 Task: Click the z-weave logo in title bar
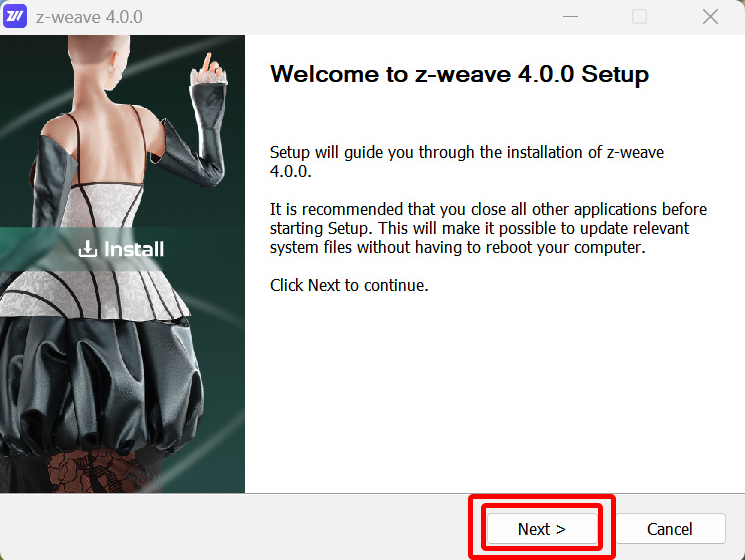pyautogui.click(x=15, y=17)
